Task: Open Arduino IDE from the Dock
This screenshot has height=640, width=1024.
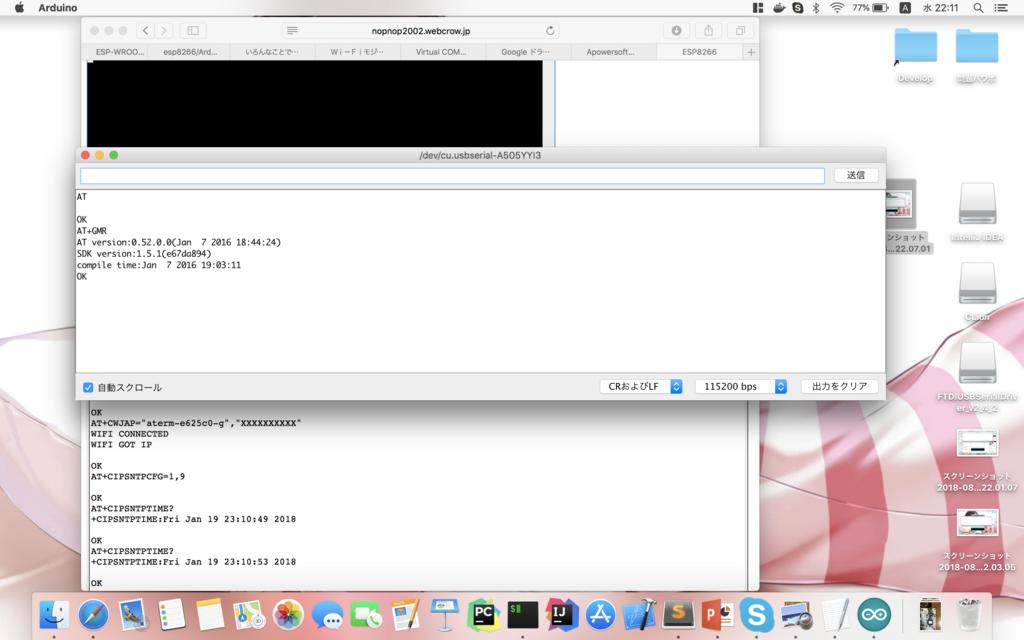Action: 874,615
